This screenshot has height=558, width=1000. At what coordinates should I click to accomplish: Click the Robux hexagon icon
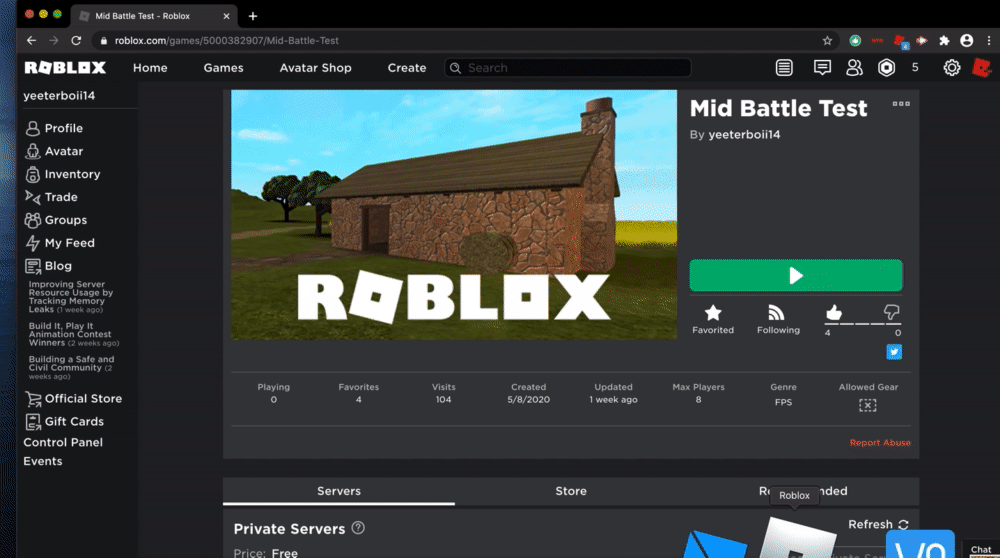click(x=886, y=68)
